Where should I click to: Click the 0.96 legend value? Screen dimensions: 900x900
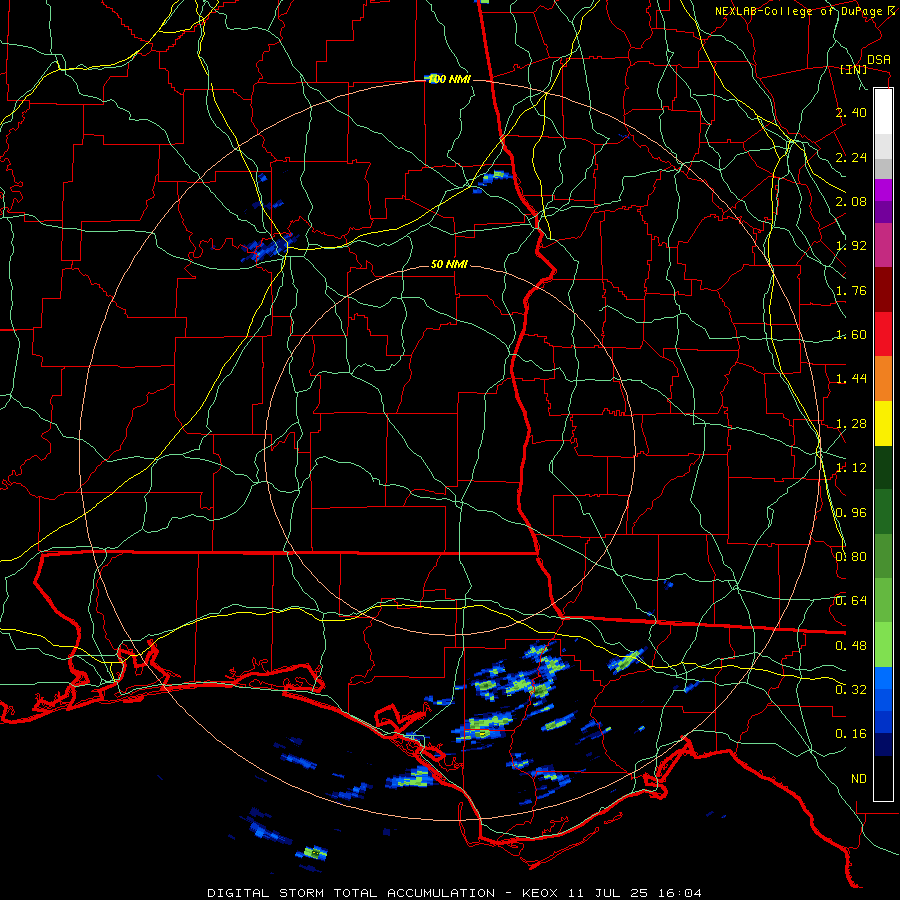[x=851, y=513]
